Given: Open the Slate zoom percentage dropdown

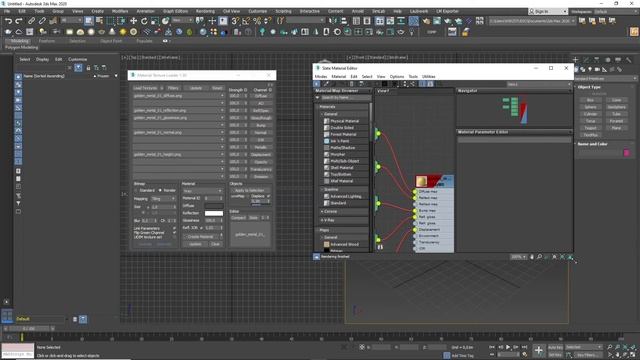Looking at the screenshot, I should [x=518, y=257].
